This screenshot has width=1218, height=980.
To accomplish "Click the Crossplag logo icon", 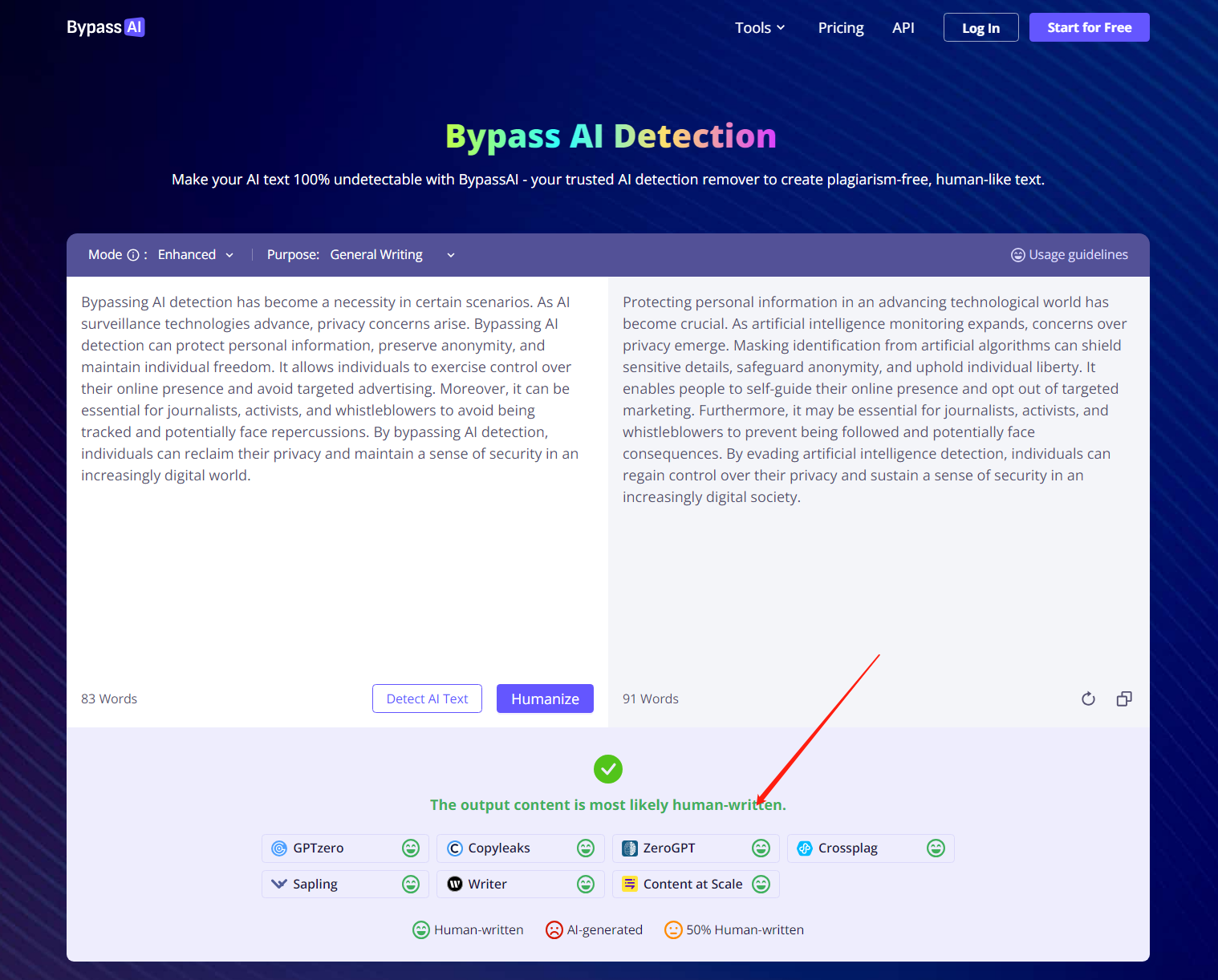I will (x=805, y=848).
